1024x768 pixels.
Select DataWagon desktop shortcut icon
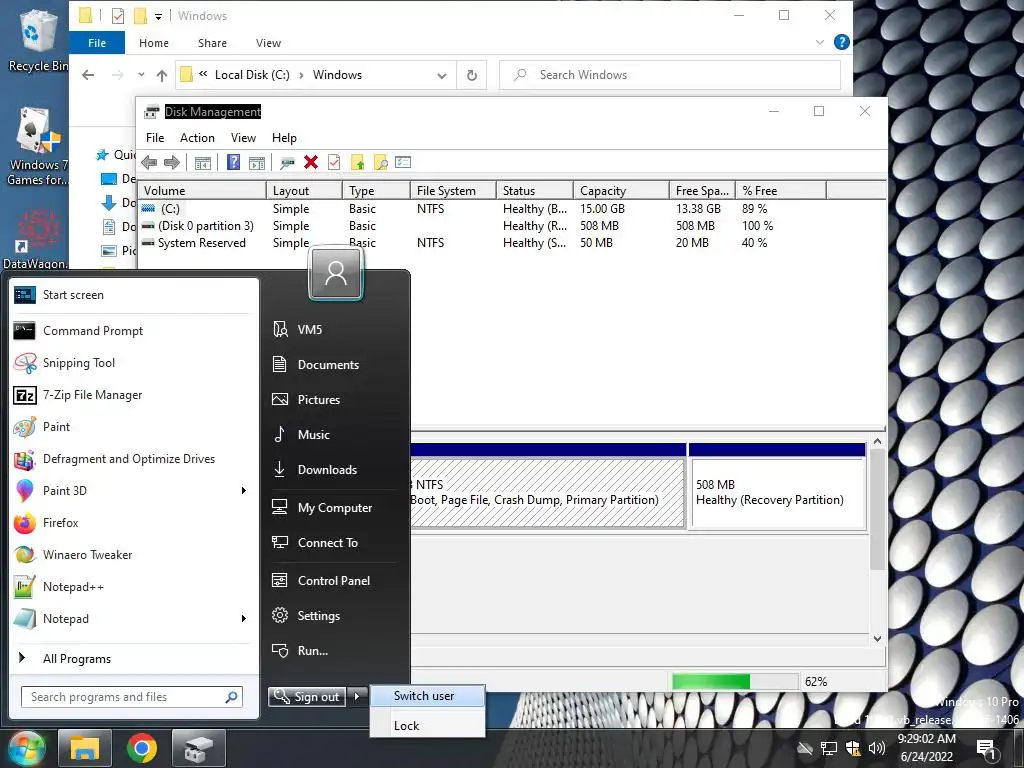pyautogui.click(x=37, y=240)
